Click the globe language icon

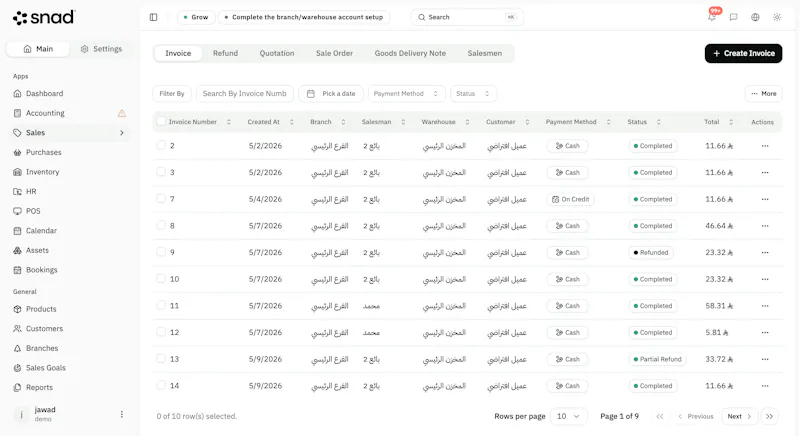[755, 17]
